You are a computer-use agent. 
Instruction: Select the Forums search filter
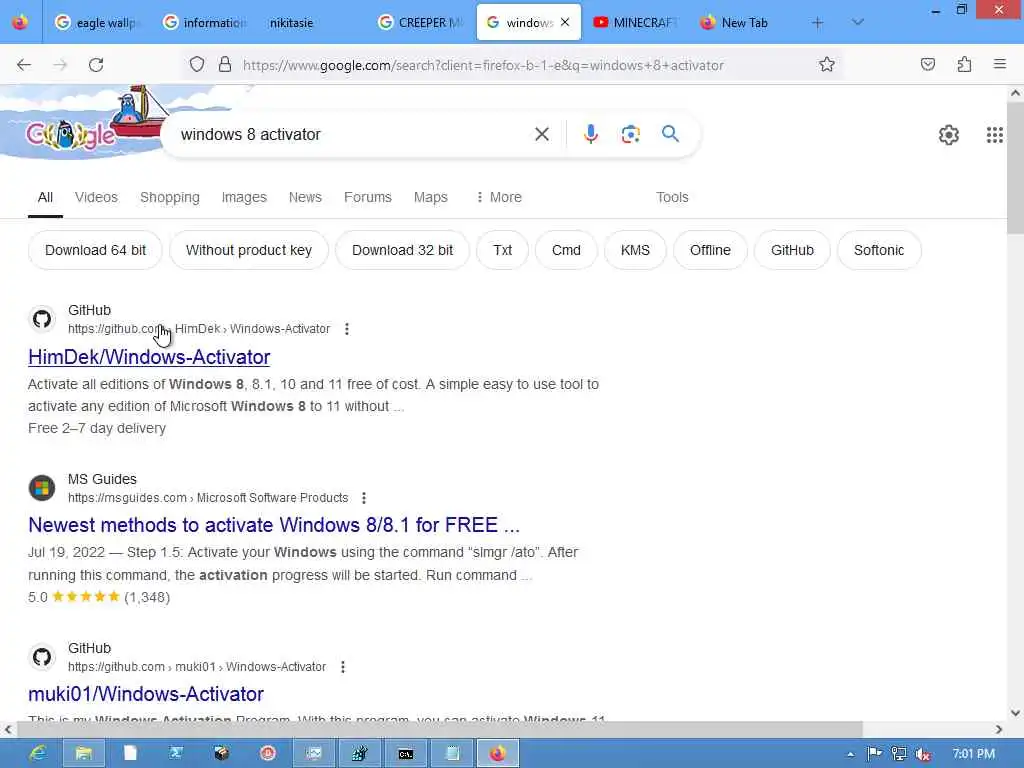coord(368,197)
